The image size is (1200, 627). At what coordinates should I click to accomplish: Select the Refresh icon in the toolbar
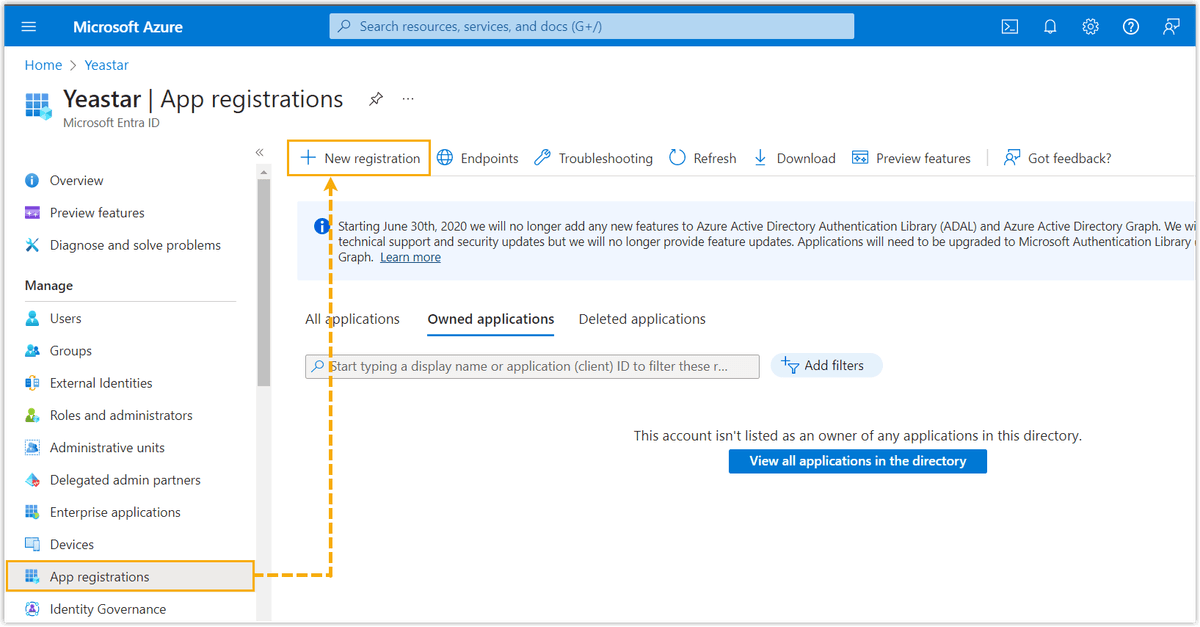(x=703, y=157)
